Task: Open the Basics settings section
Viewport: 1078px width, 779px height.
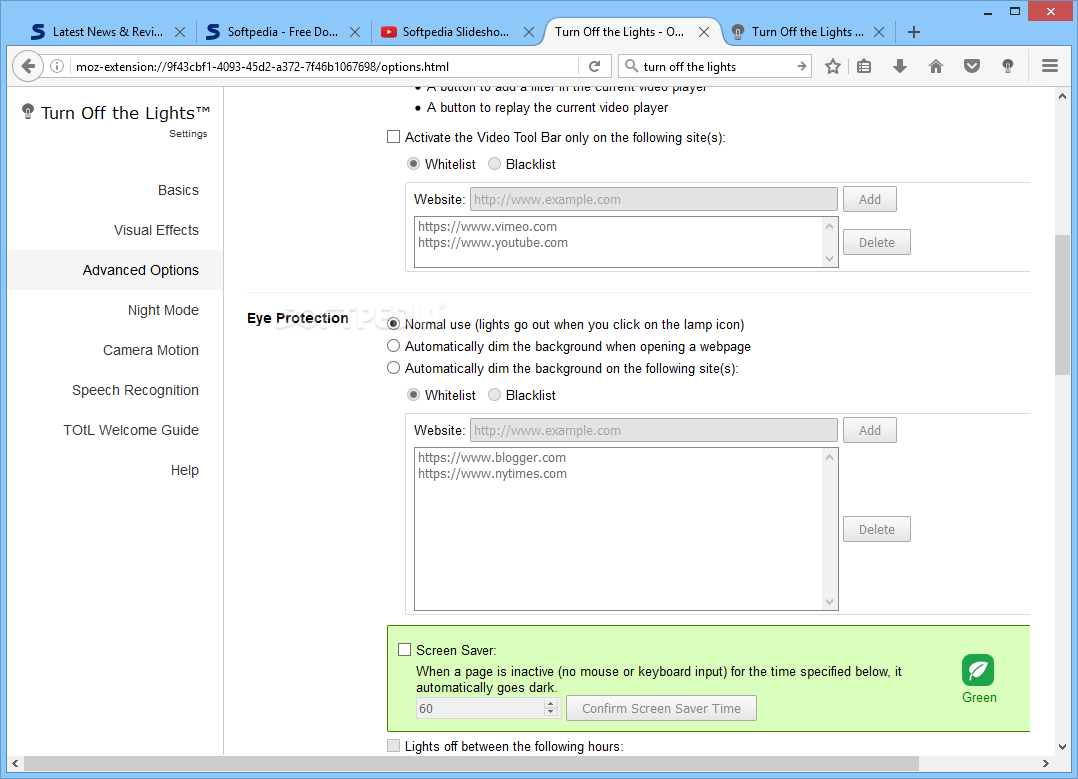Action: coord(178,190)
